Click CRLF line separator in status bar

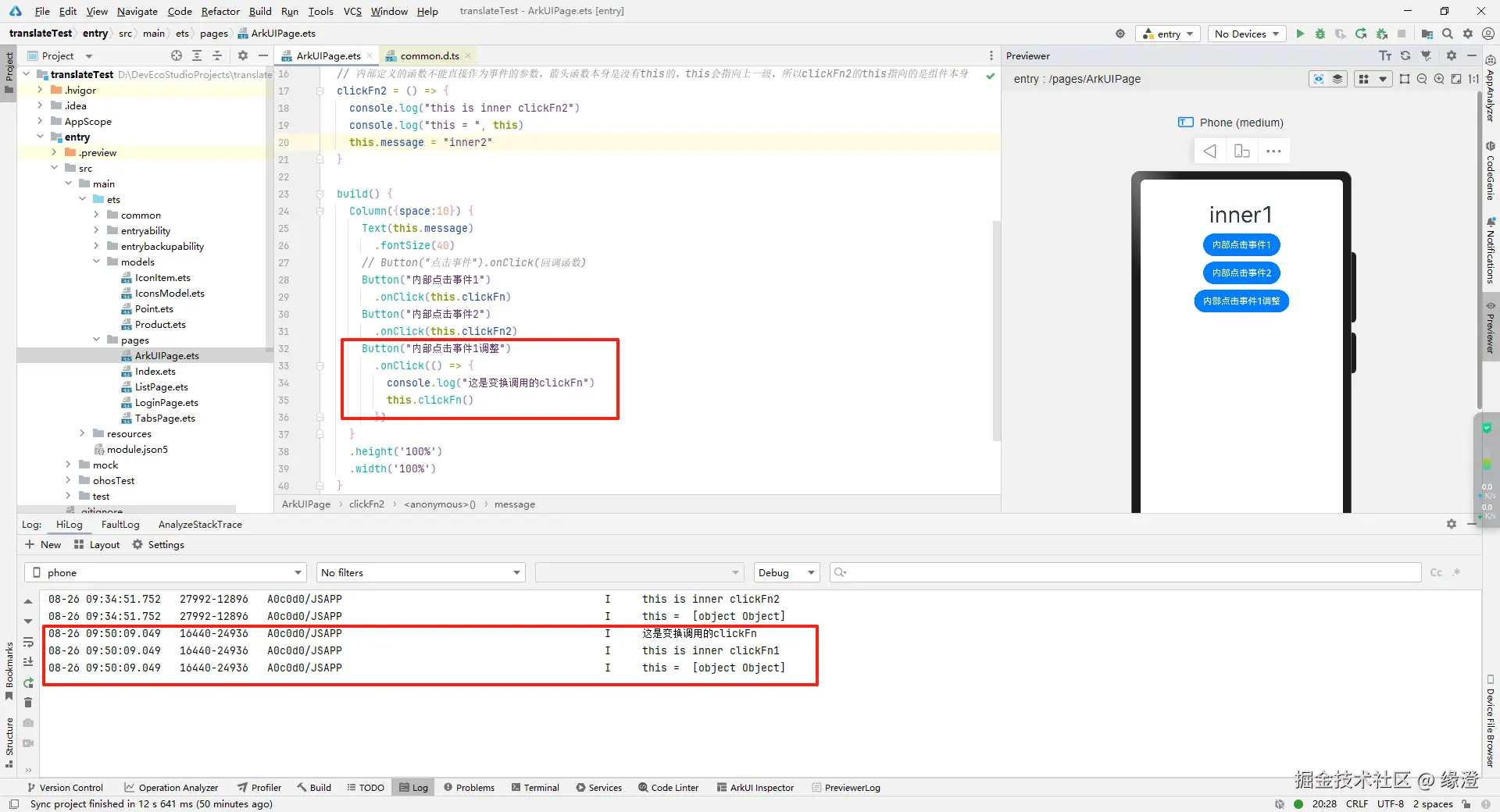coord(1357,803)
